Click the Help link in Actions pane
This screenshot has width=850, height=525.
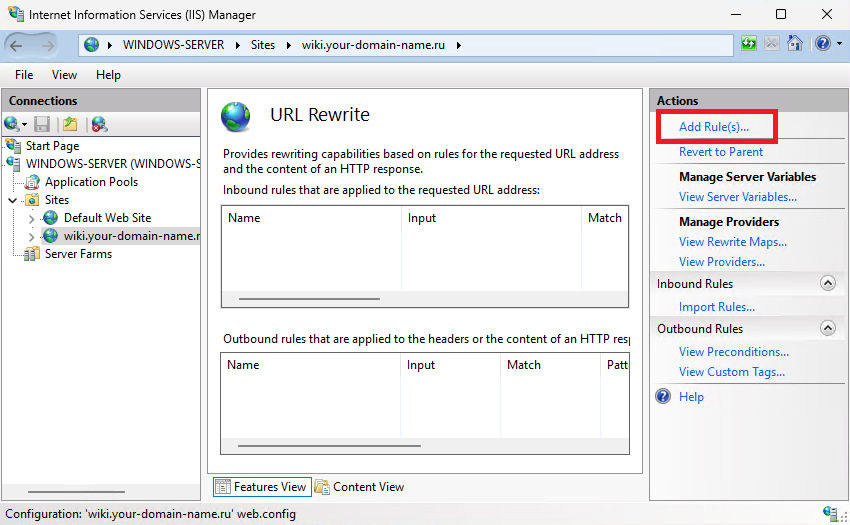pos(691,397)
